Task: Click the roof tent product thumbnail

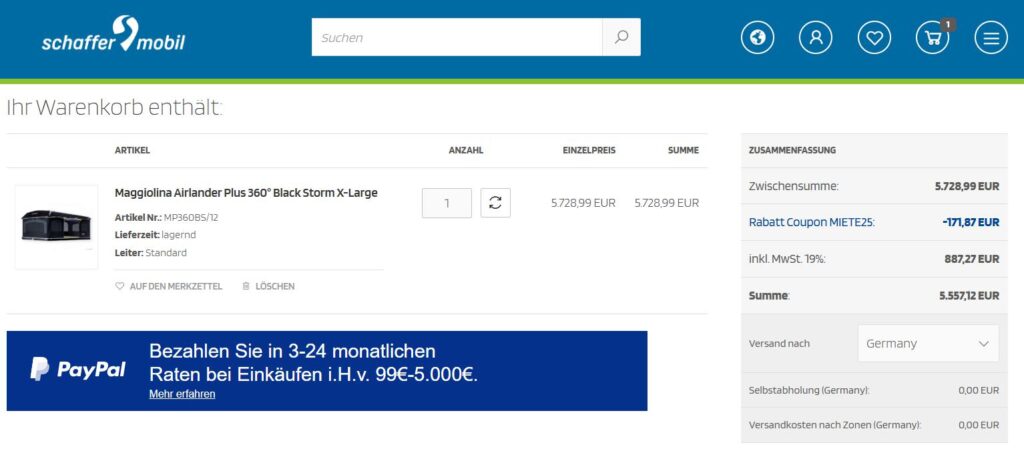Action: [x=56, y=227]
